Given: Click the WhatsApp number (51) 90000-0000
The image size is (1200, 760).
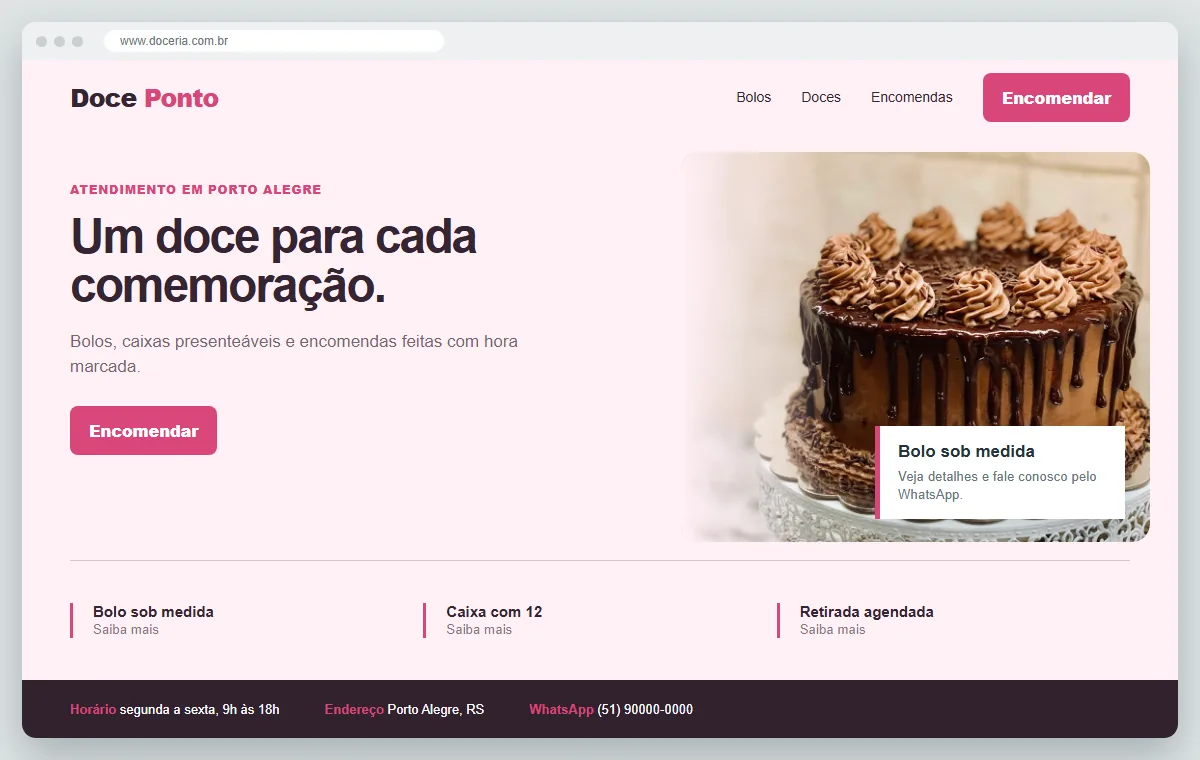Looking at the screenshot, I should click(645, 710).
